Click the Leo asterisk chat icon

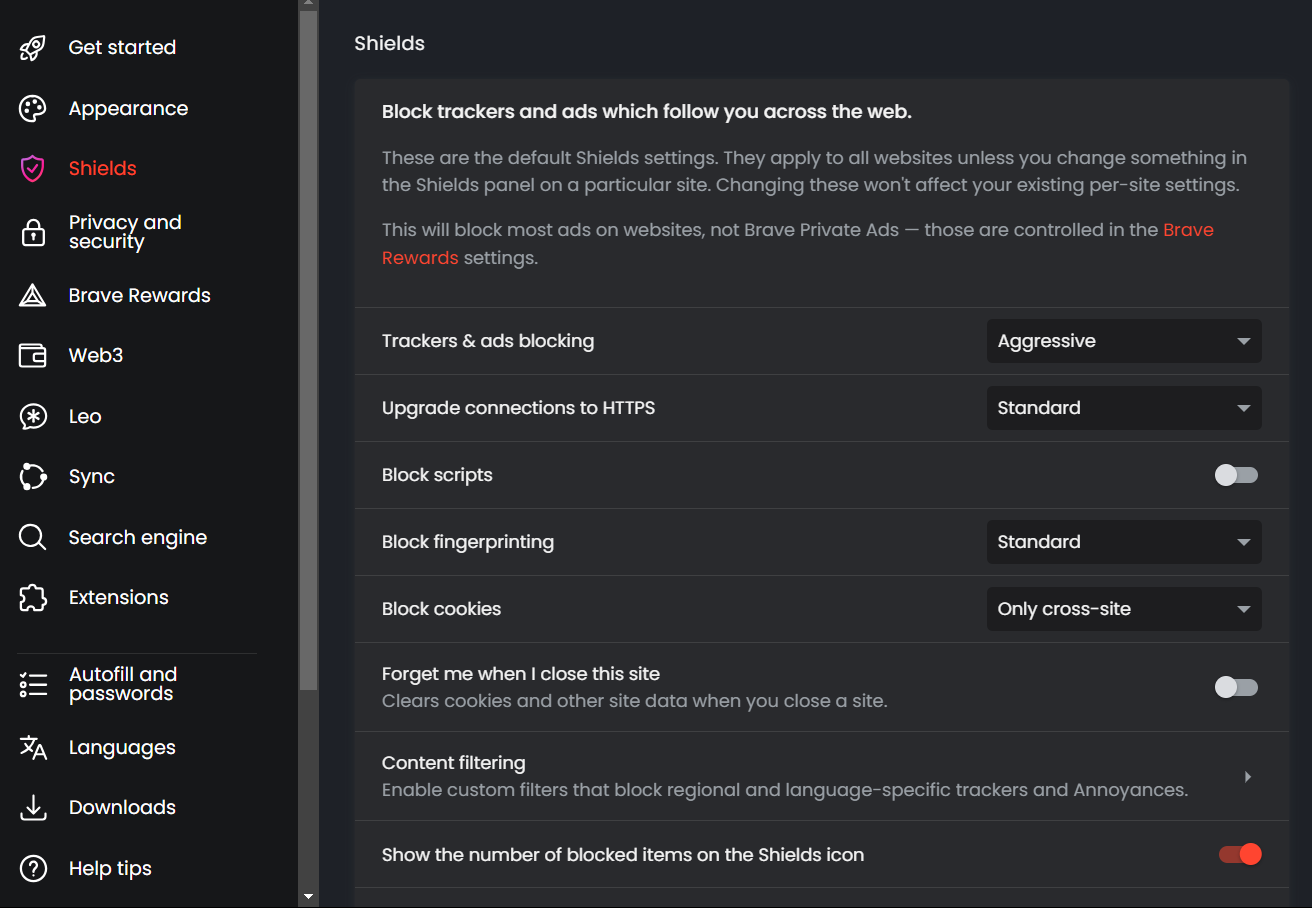click(33, 417)
